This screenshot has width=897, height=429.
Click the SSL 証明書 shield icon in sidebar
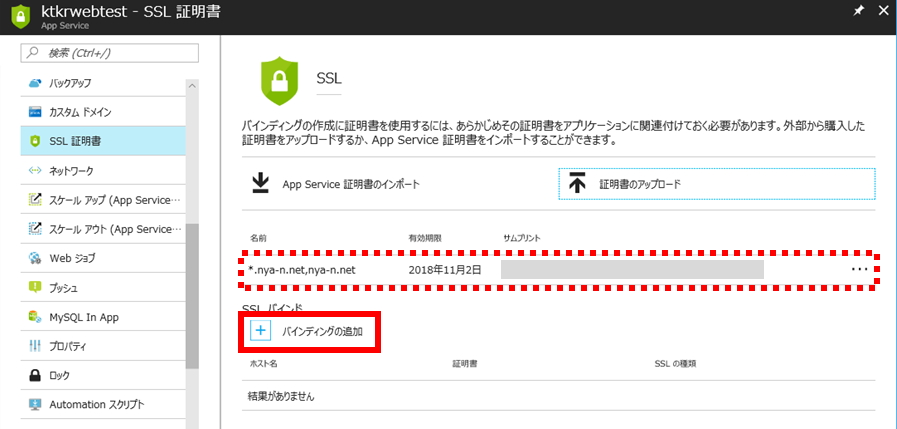coord(35,141)
